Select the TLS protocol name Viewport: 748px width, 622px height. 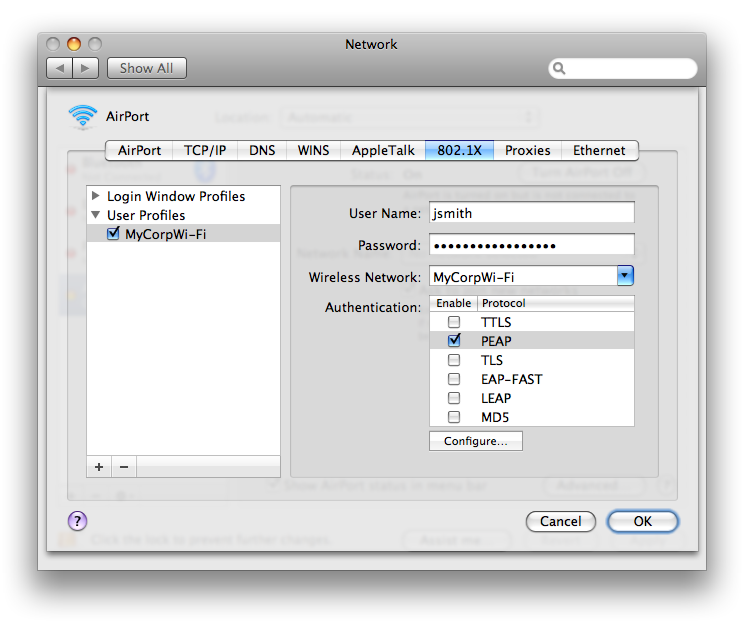492,360
